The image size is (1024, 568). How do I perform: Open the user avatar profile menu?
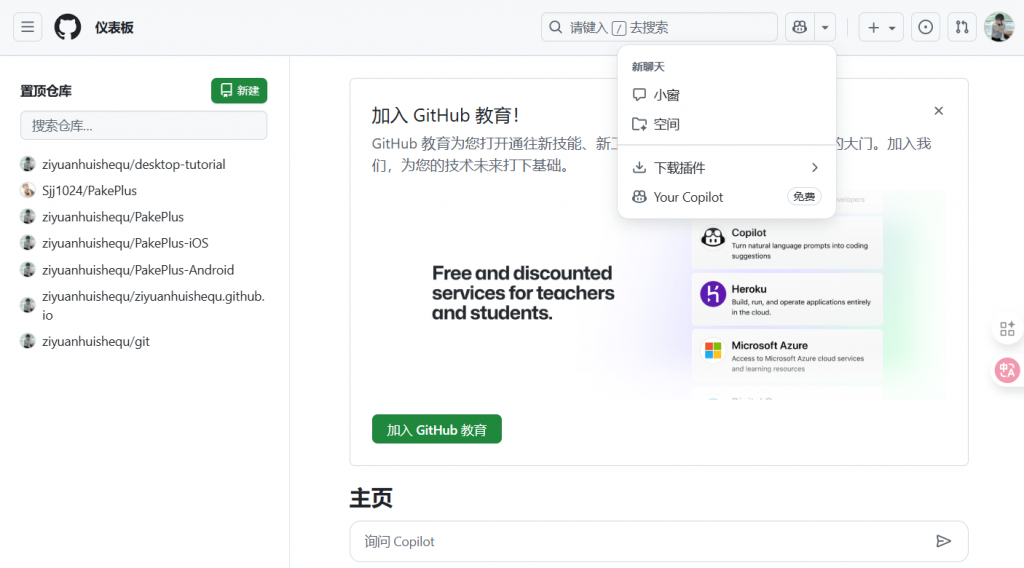pos(998,27)
